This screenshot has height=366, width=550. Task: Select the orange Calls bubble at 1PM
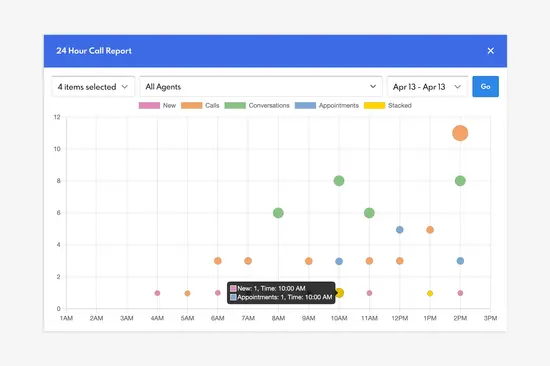pyautogui.click(x=430, y=229)
